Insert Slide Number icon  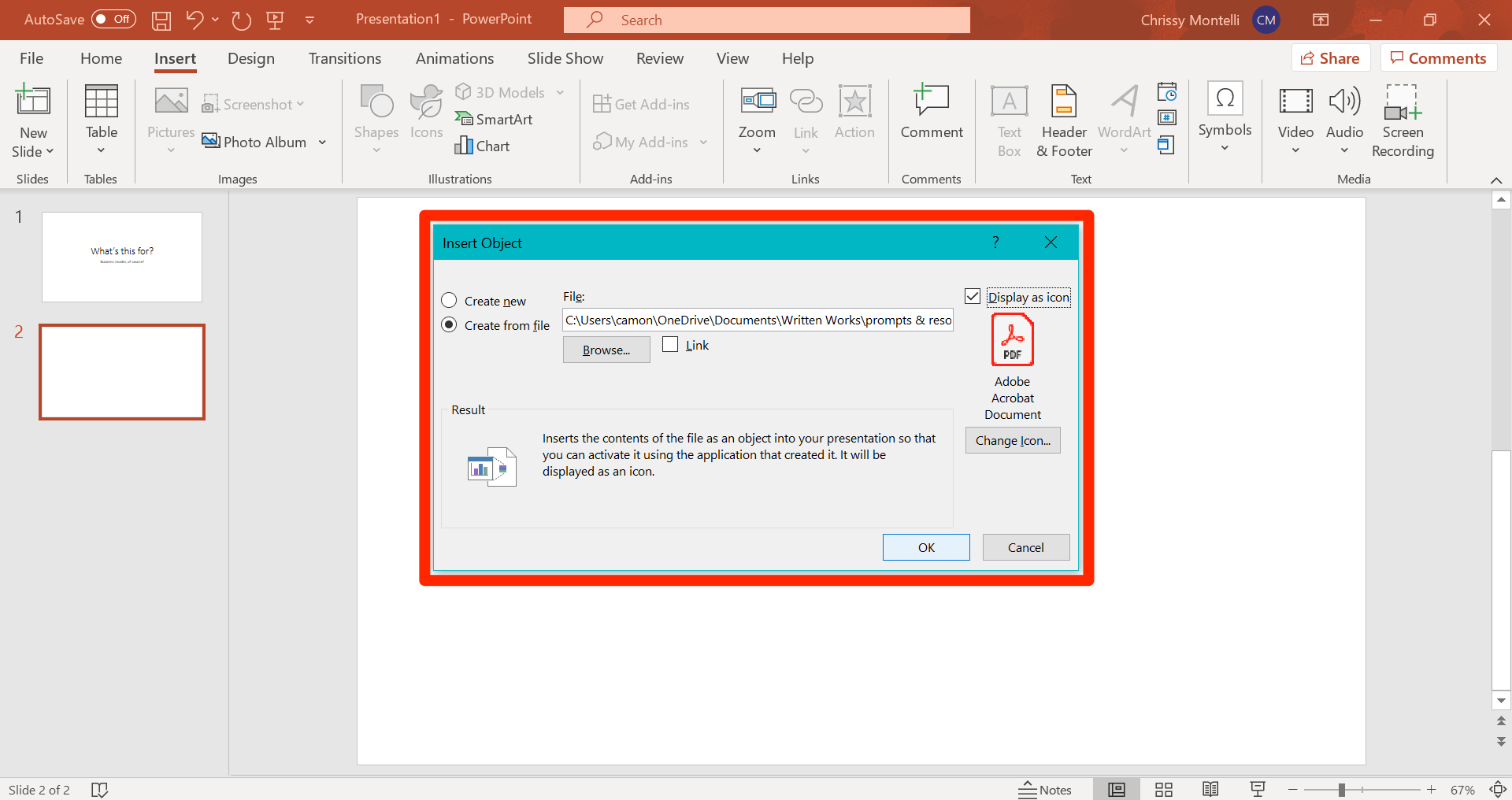pos(1167,118)
